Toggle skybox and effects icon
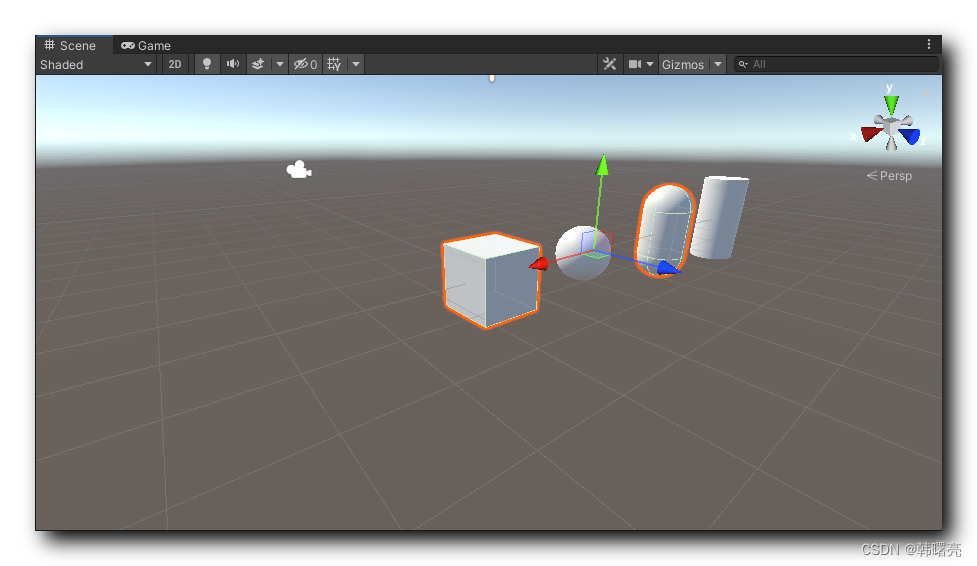This screenshot has height=566, width=977. [x=258, y=64]
